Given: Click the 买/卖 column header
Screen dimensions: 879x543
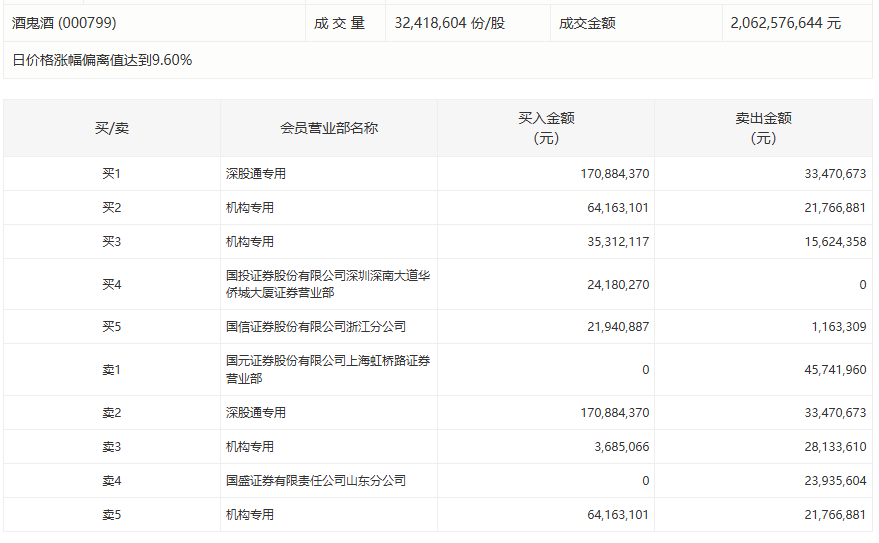Looking at the screenshot, I should coord(111,128).
